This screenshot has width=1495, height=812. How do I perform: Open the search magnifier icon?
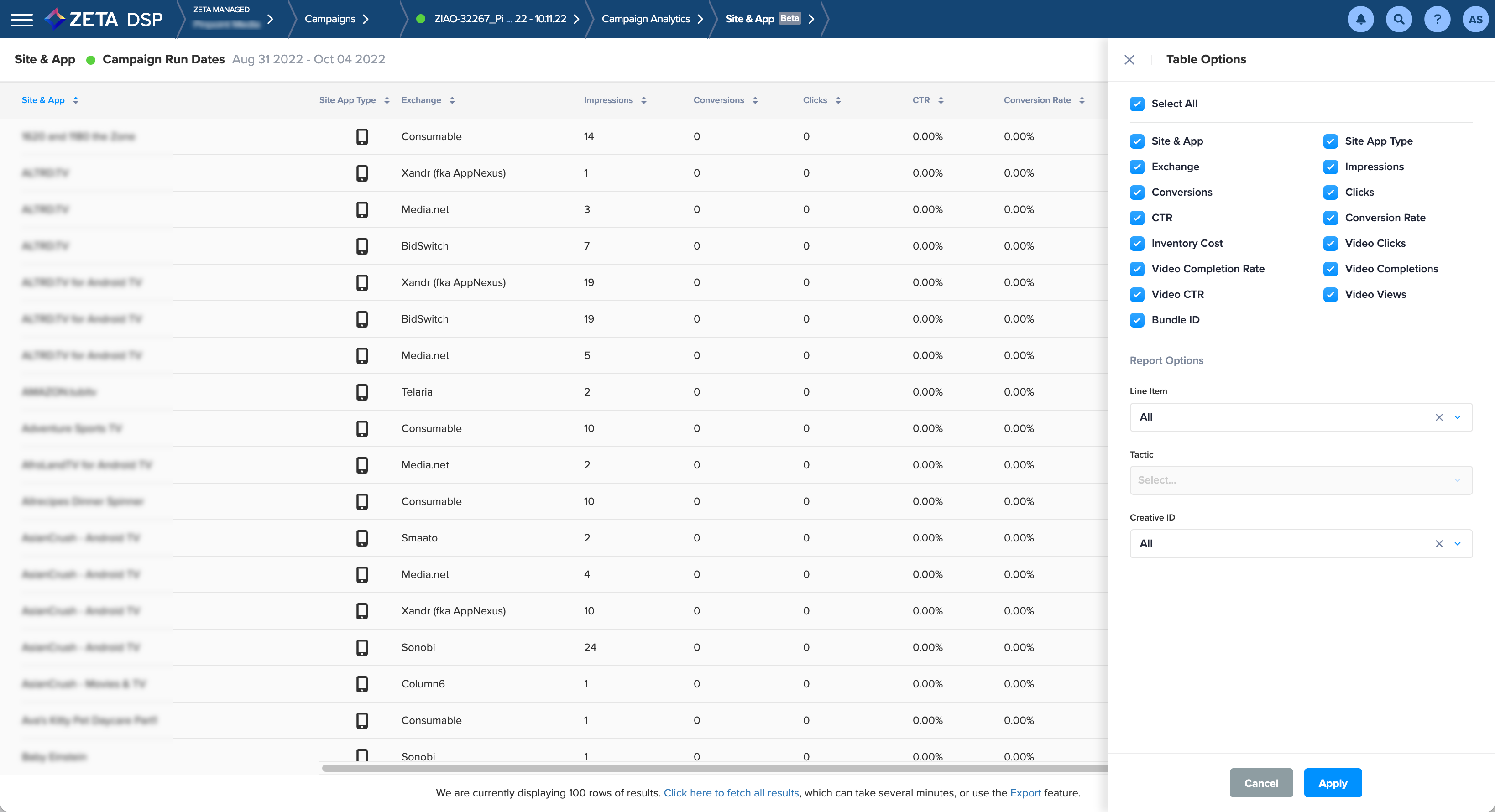(x=1399, y=19)
